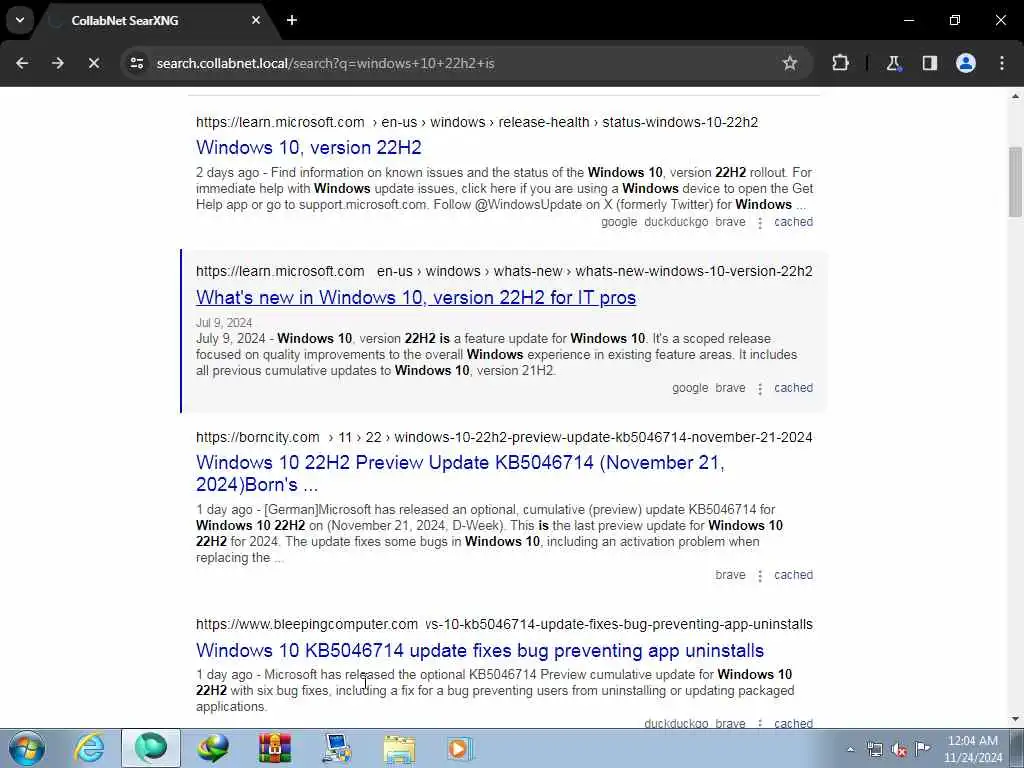Open KB5046714 update fixes bug result
The height and width of the screenshot is (768, 1024).
point(480,650)
